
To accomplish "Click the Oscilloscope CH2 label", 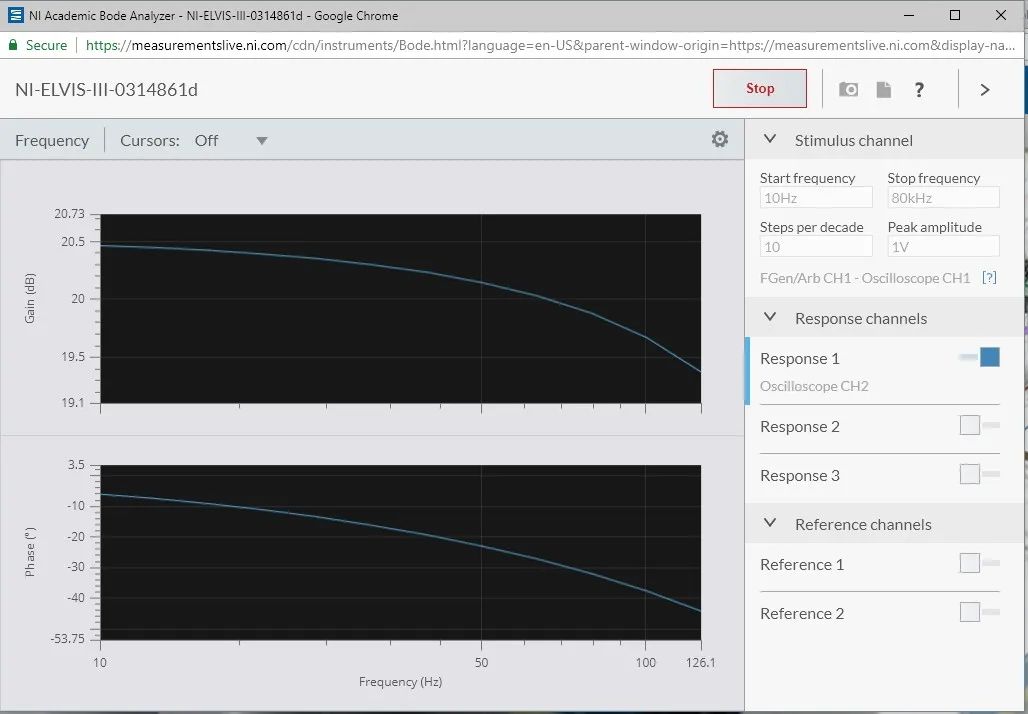I will 814,386.
